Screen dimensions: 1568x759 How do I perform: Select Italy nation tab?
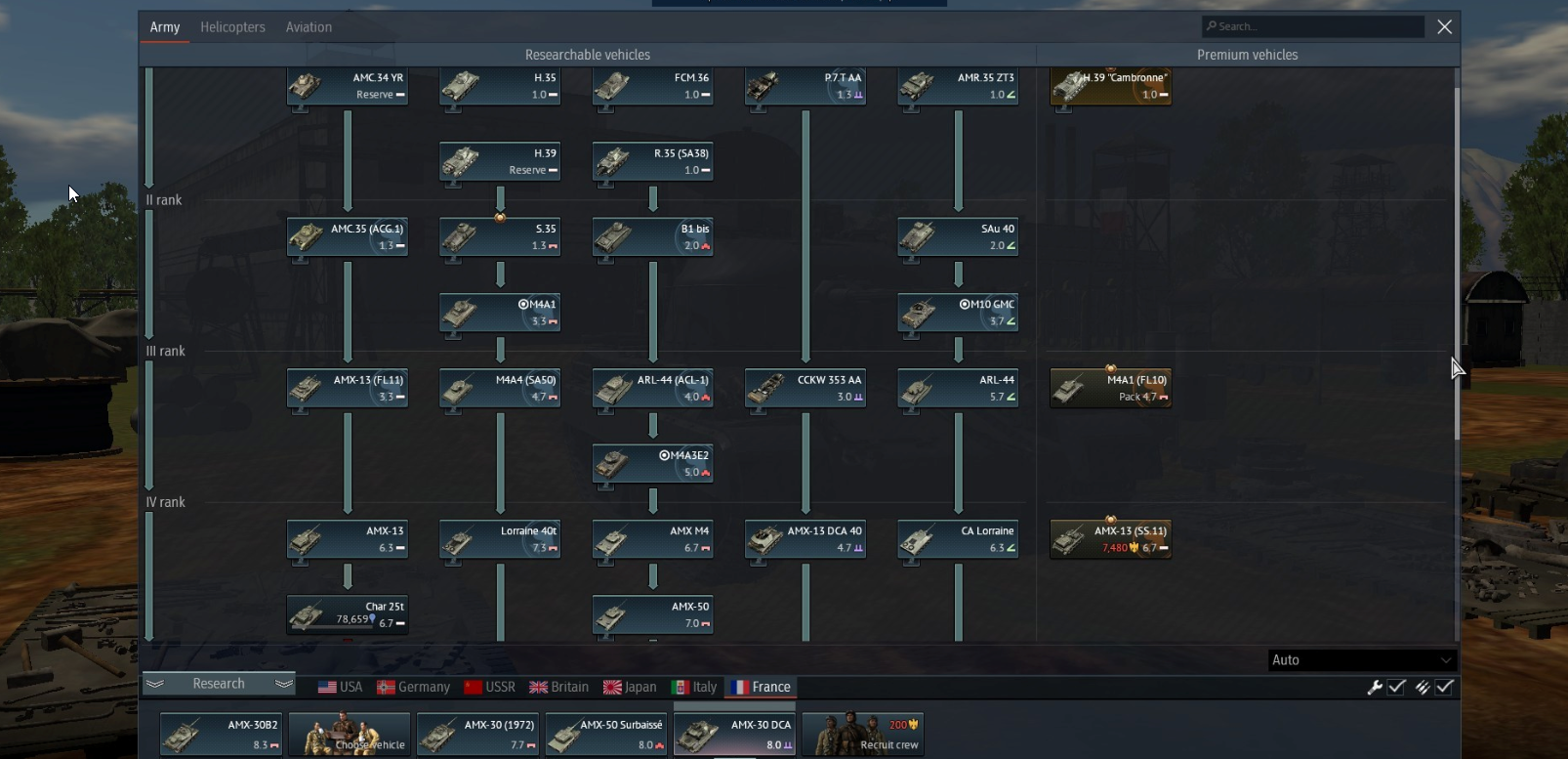pos(694,688)
